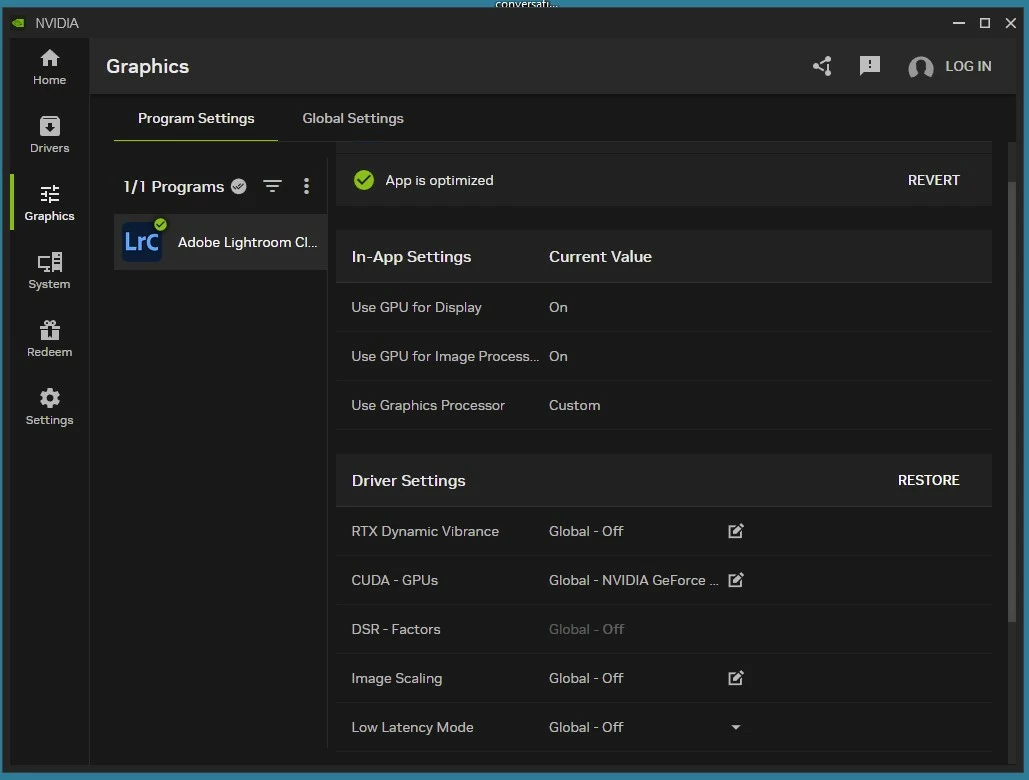Click the Use GPU for Image Processing row label
1029x780 pixels.
point(445,356)
